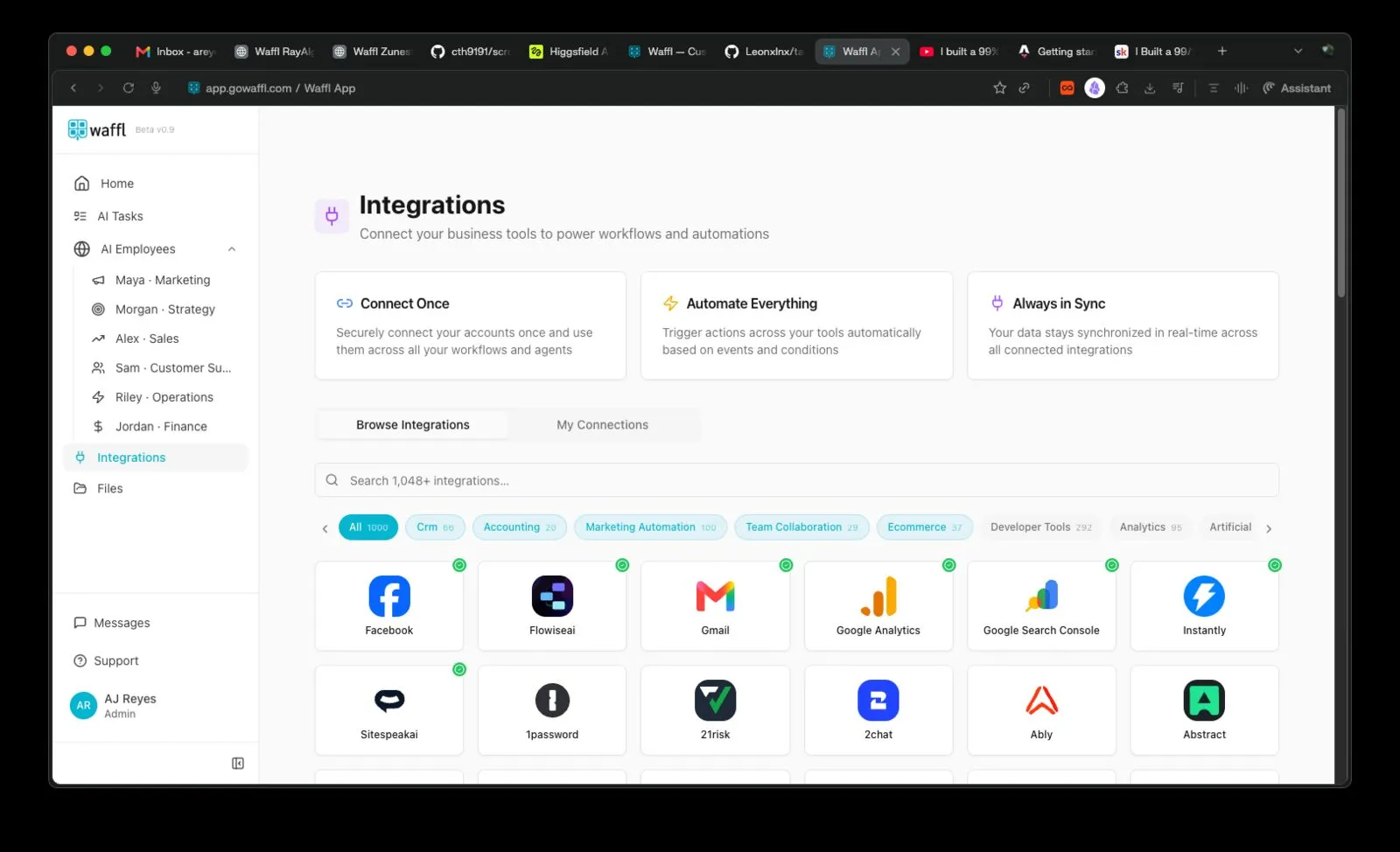This screenshot has height=852, width=1400.
Task: Filter by the Crm category chip
Action: (x=435, y=527)
